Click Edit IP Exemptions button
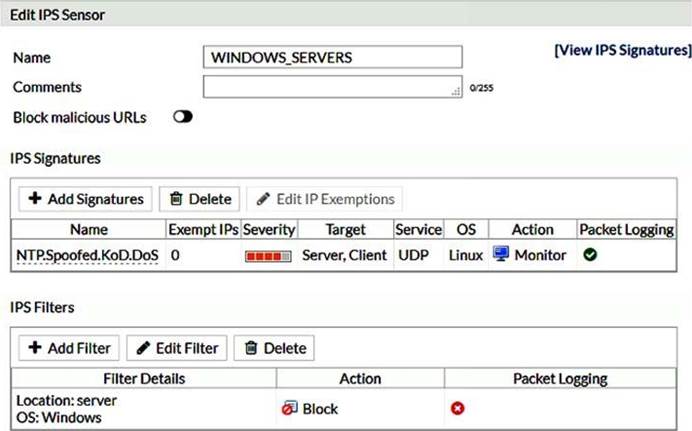Viewport: 692px width, 431px height. coord(325,199)
